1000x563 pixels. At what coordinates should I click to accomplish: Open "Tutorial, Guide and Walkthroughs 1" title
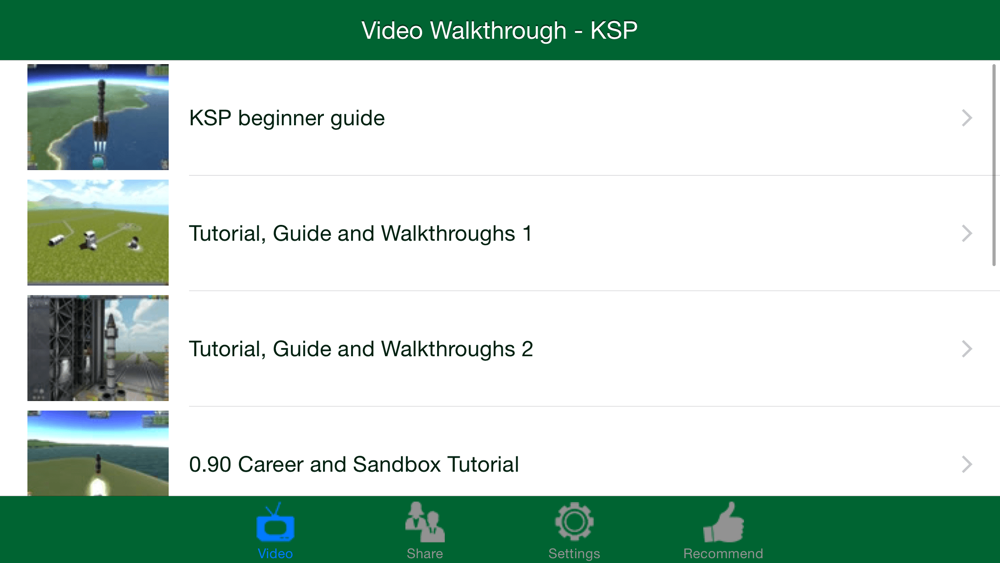click(360, 233)
